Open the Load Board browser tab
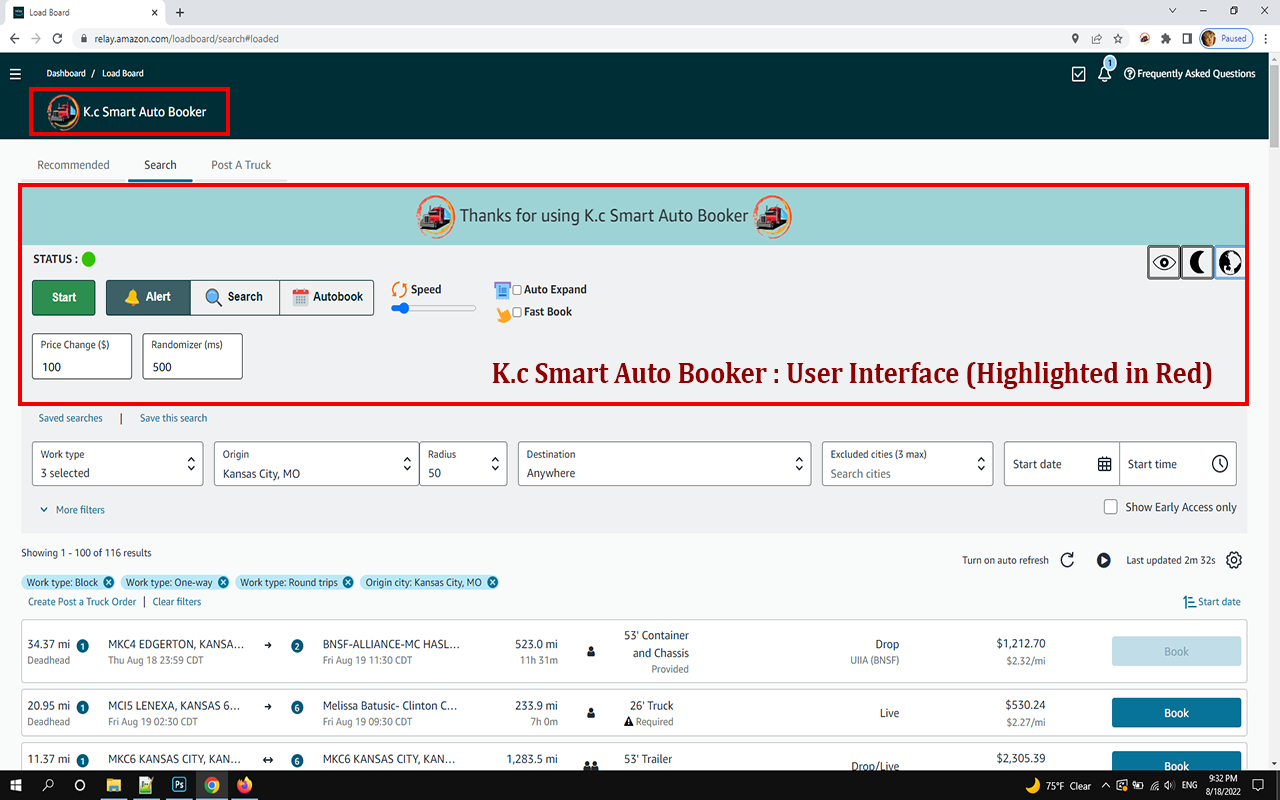 [83, 12]
